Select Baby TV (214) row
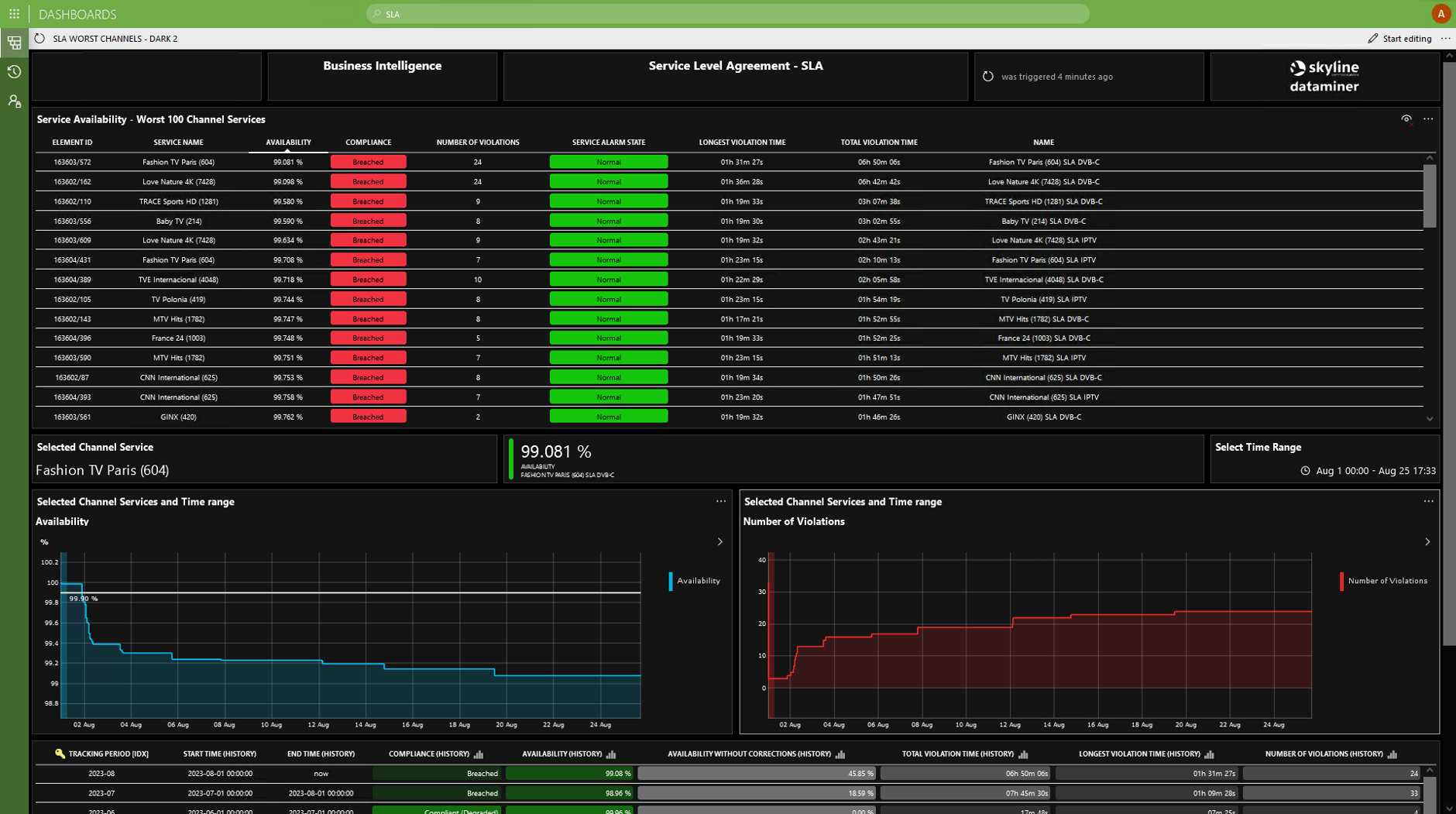Screen dimensions: 1456x814 coord(729,221)
